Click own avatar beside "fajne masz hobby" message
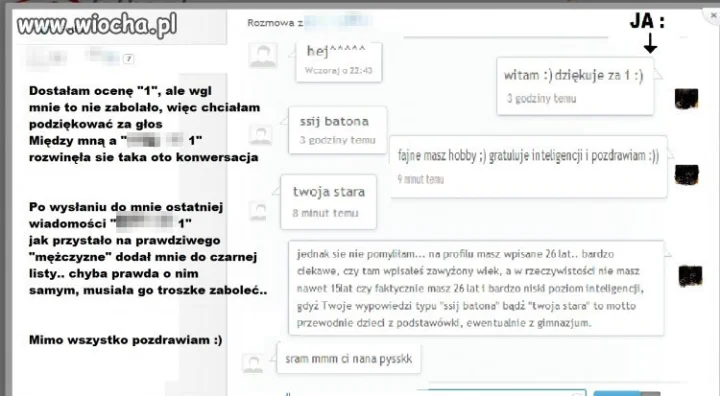The image size is (720, 396). click(x=686, y=175)
